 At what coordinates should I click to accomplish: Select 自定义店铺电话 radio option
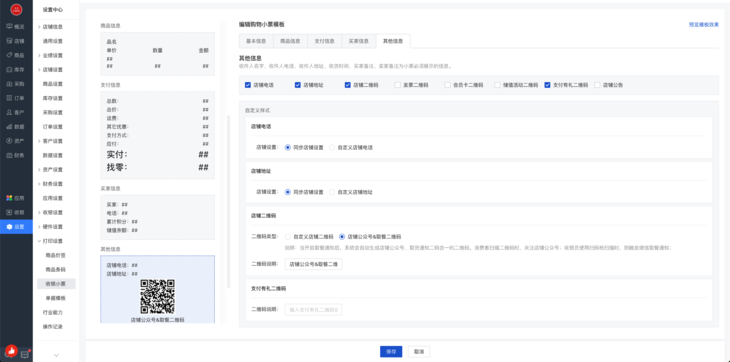(x=332, y=147)
